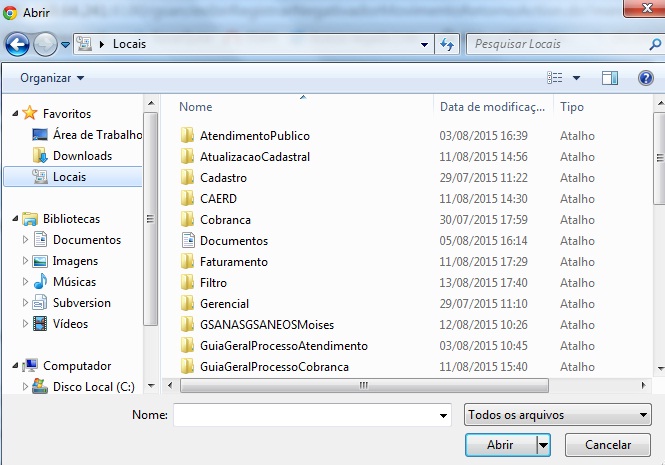Screen dimensions: 665x465
Task: Click the blue help icon
Action: [x=645, y=78]
